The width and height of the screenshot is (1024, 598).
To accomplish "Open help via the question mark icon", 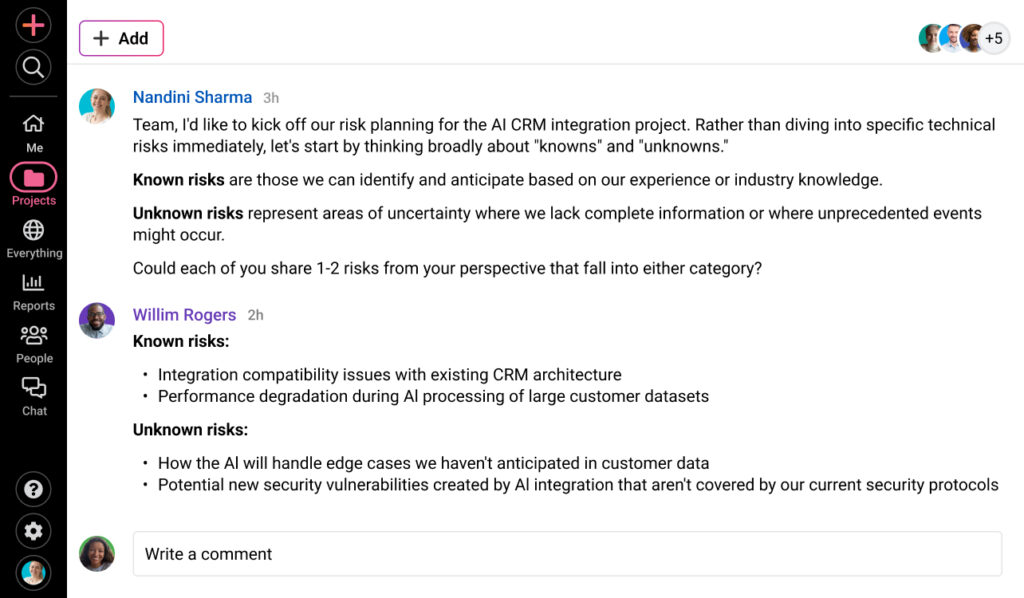I will 33,489.
